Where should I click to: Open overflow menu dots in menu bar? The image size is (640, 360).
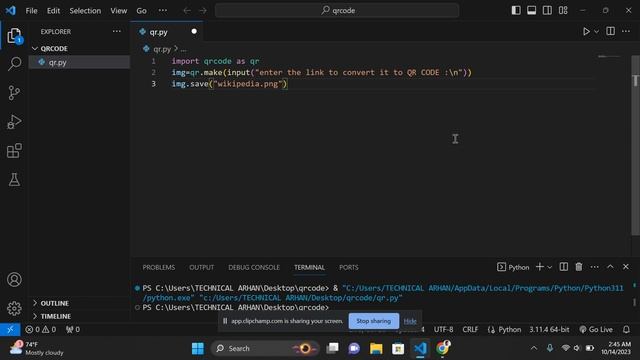[163, 11]
